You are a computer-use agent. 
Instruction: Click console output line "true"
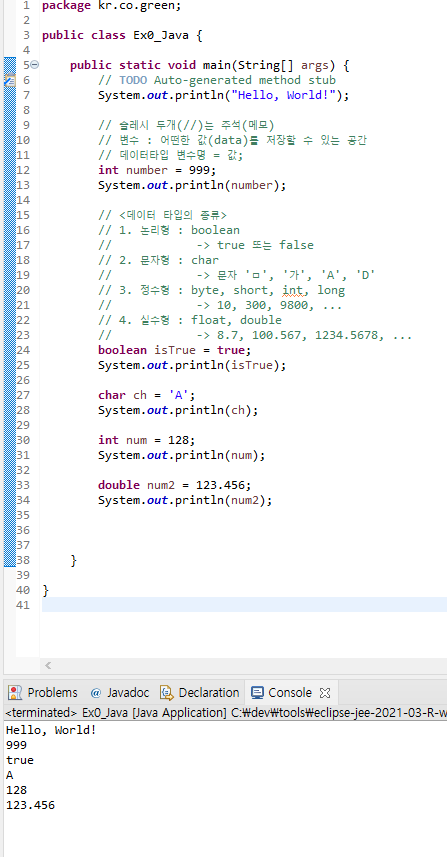pos(20,760)
